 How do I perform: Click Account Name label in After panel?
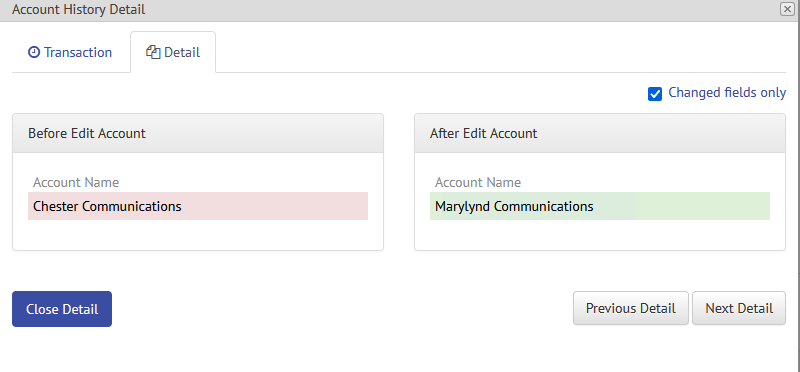pyautogui.click(x=478, y=183)
